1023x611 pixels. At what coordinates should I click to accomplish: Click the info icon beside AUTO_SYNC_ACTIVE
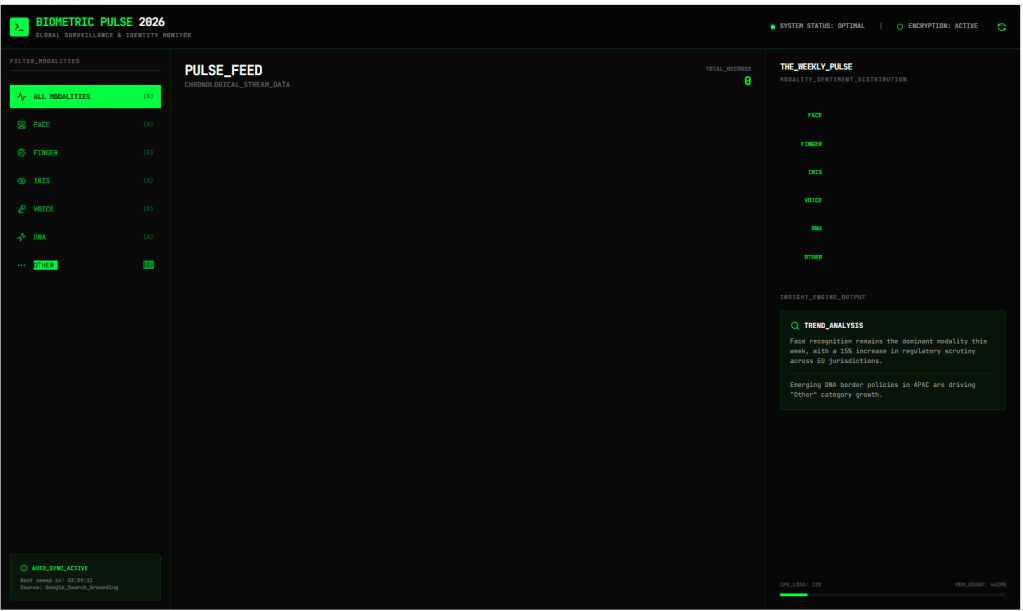(x=24, y=568)
